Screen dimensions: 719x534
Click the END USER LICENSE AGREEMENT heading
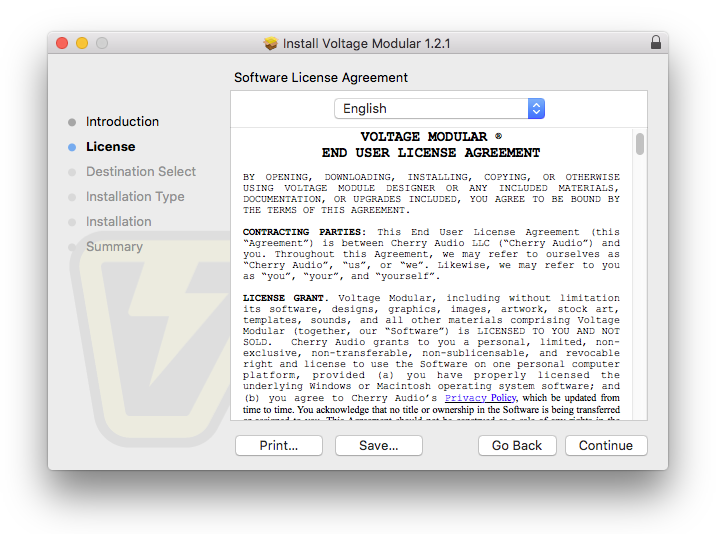[x=431, y=153]
